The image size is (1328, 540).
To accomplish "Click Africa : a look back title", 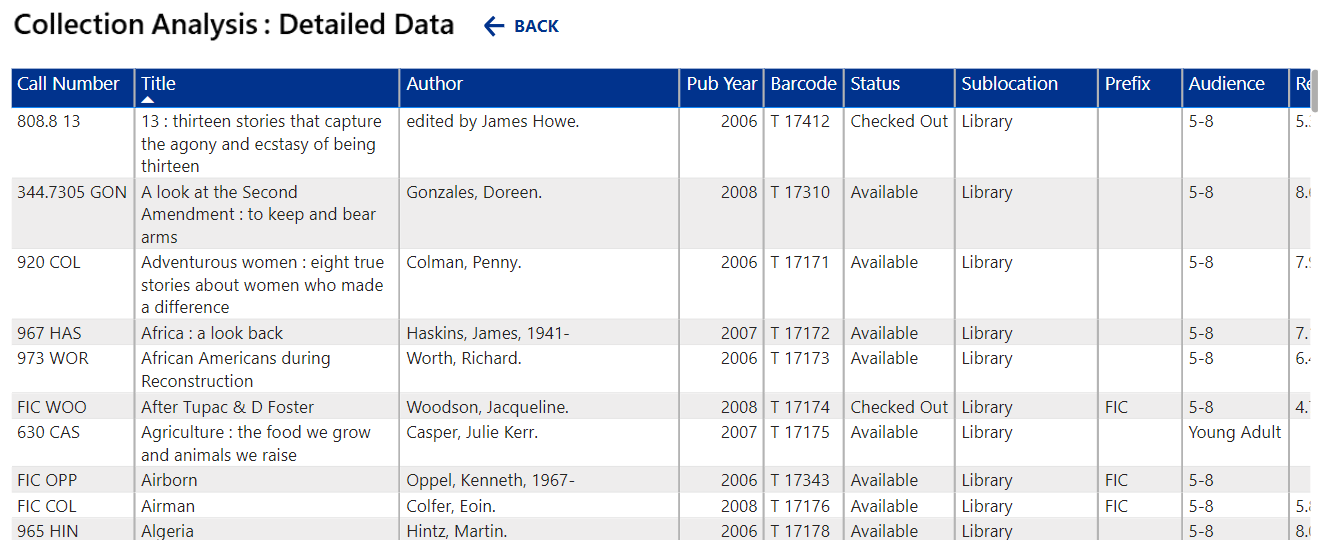I will click(212, 333).
